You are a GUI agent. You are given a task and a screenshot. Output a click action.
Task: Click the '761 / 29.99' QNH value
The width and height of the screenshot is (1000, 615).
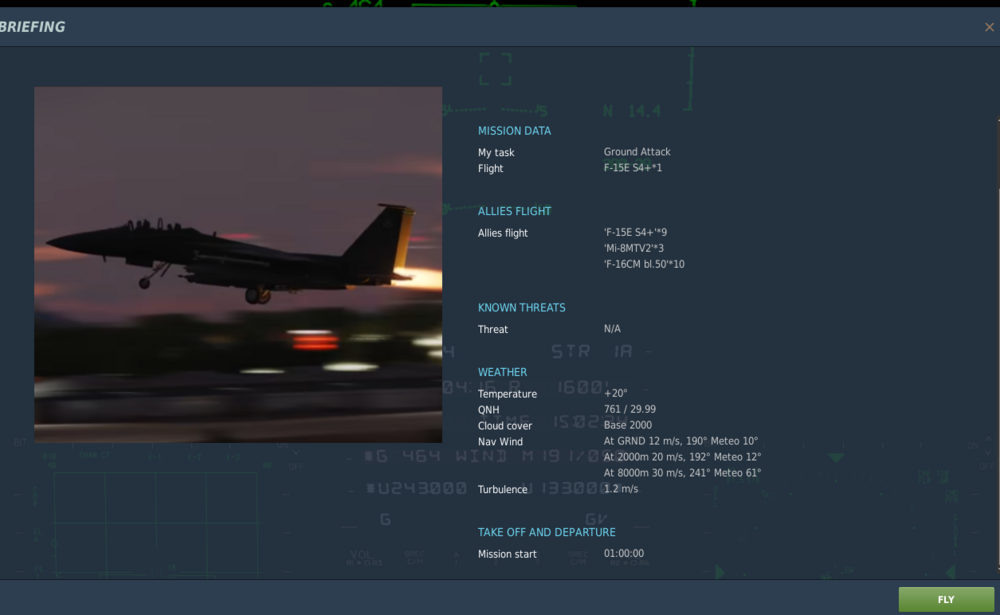[x=629, y=409]
